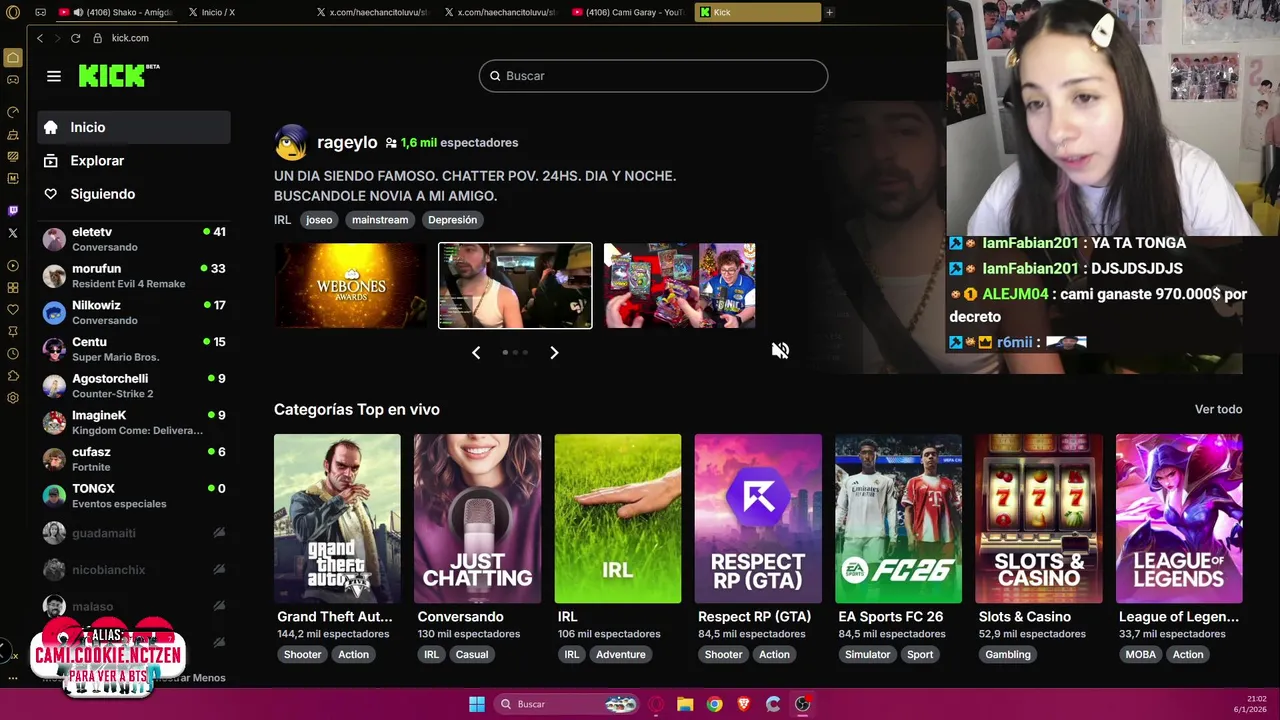Open Slots & Casino category card

1039,519
